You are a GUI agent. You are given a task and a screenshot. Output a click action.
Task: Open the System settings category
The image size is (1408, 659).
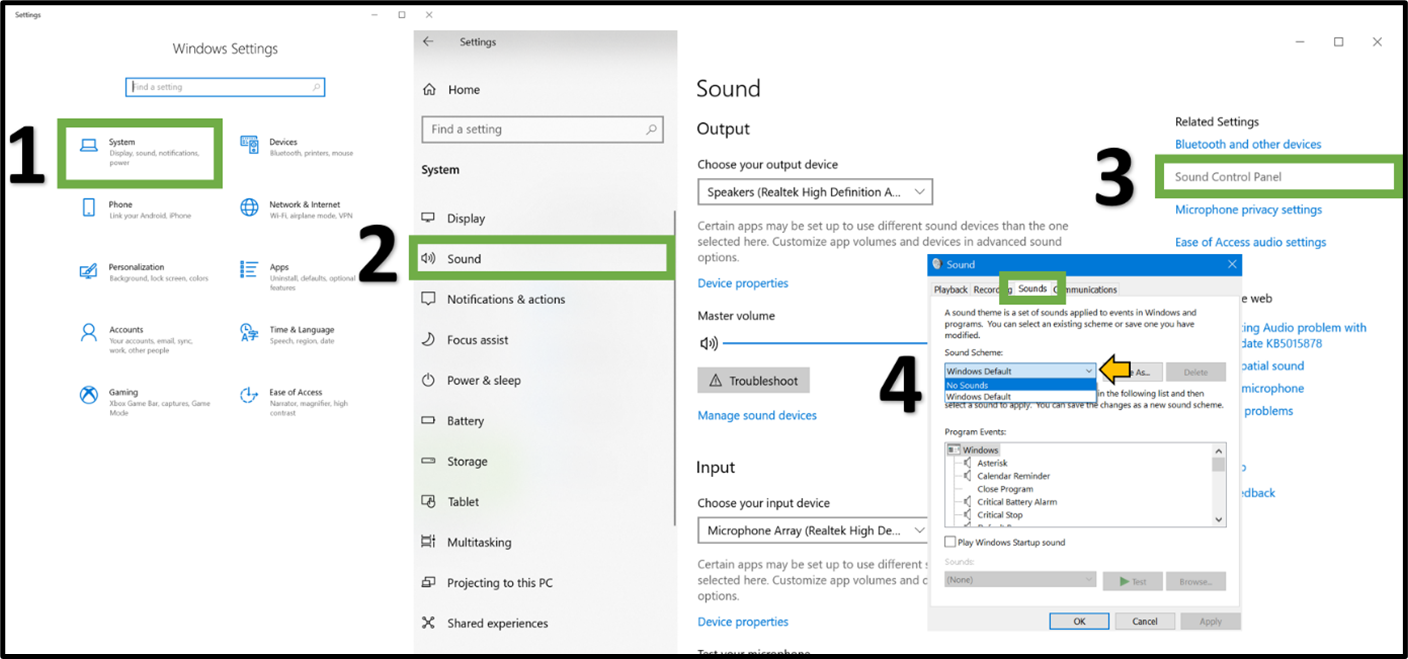(140, 152)
